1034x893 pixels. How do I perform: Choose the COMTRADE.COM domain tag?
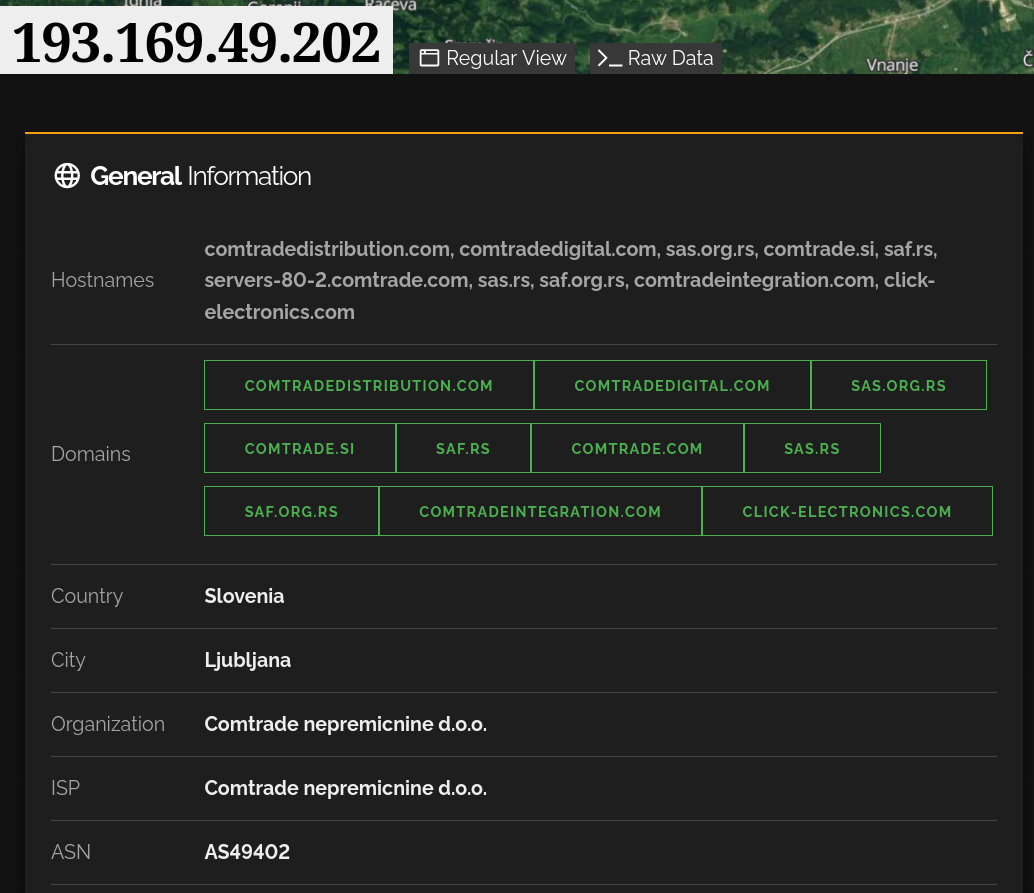point(637,448)
